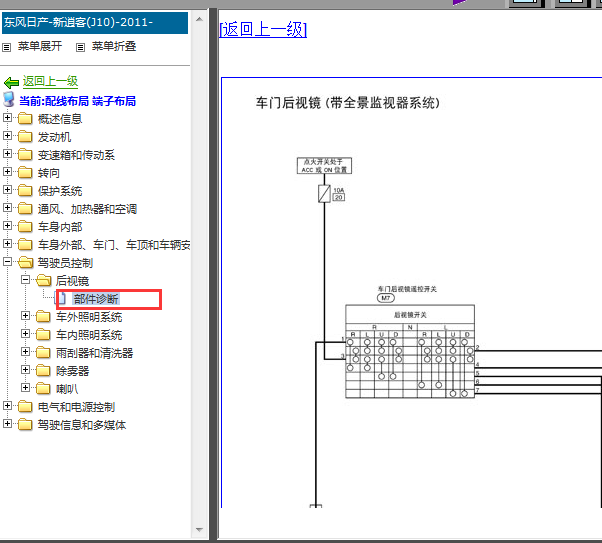The width and height of the screenshot is (602, 543).
Task: Expand the 喇叭 tree node
Action: 25,387
